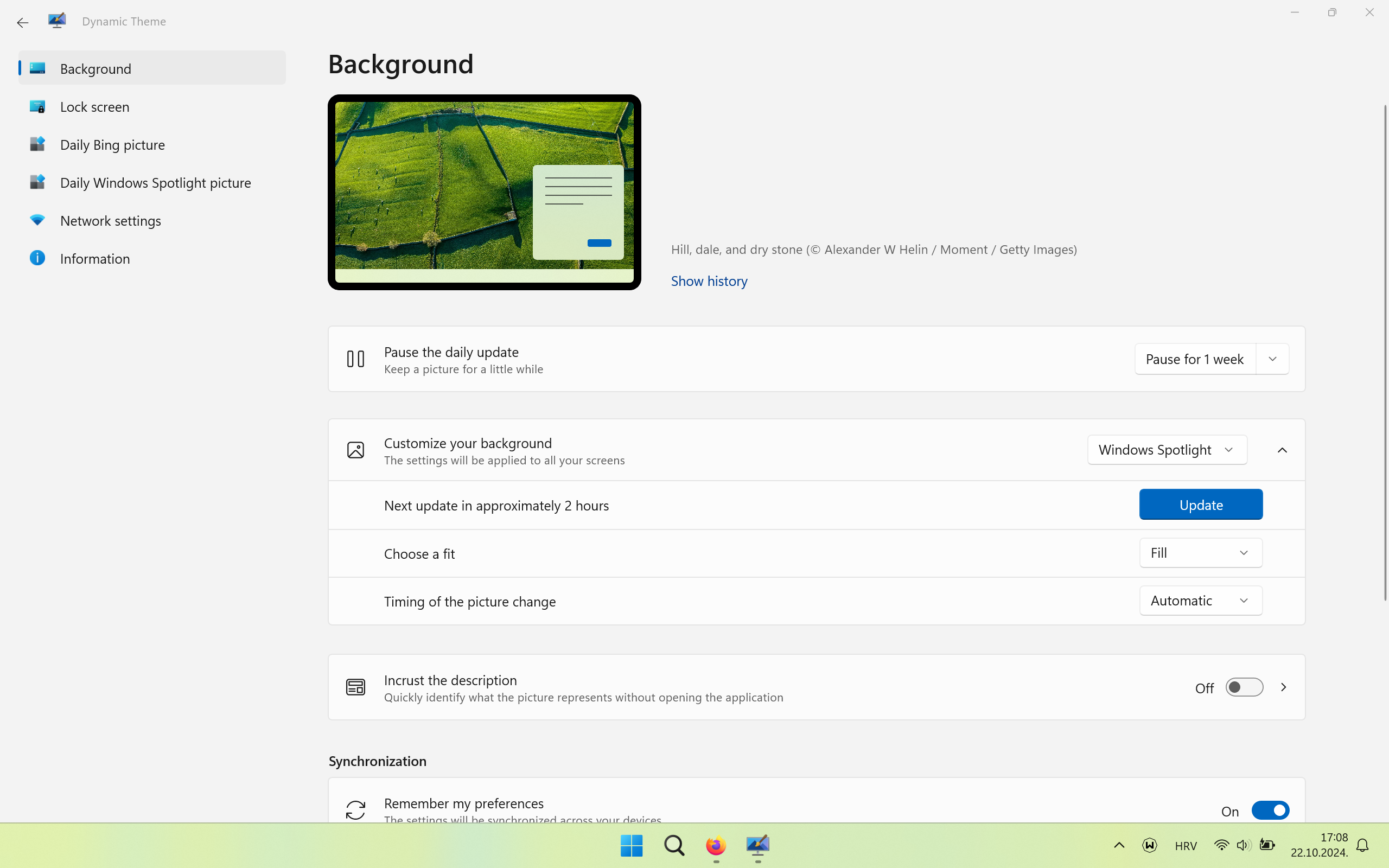The image size is (1389, 868).
Task: Open Daily Windows Spotlight picture page
Action: (x=155, y=183)
